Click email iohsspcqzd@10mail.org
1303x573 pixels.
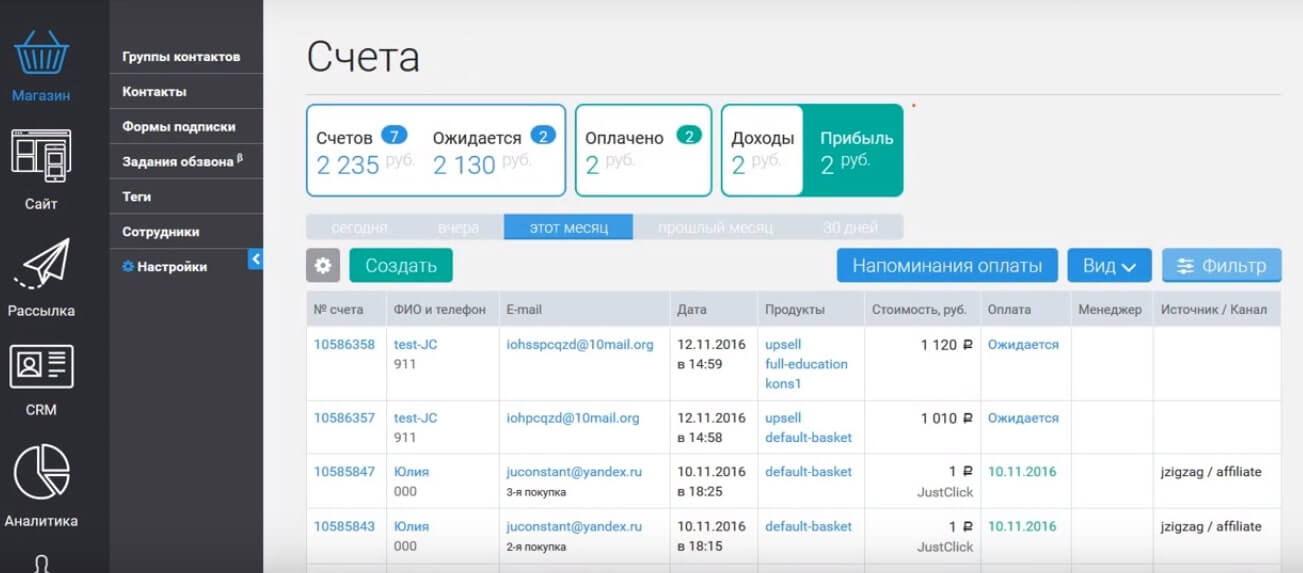click(x=580, y=344)
